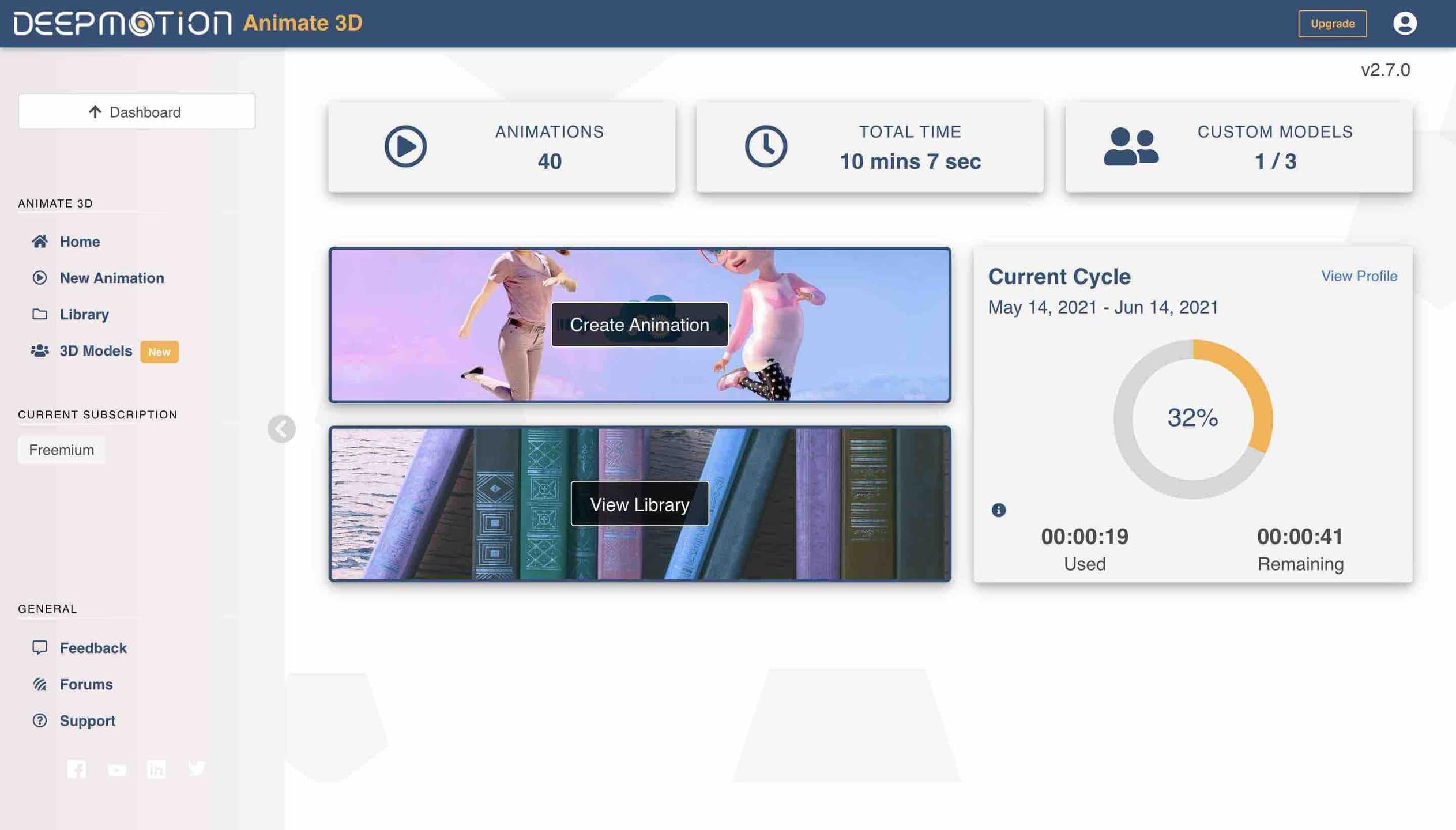The height and width of the screenshot is (830, 1456).
Task: Click the 32% usage progress ring
Action: [x=1192, y=419]
